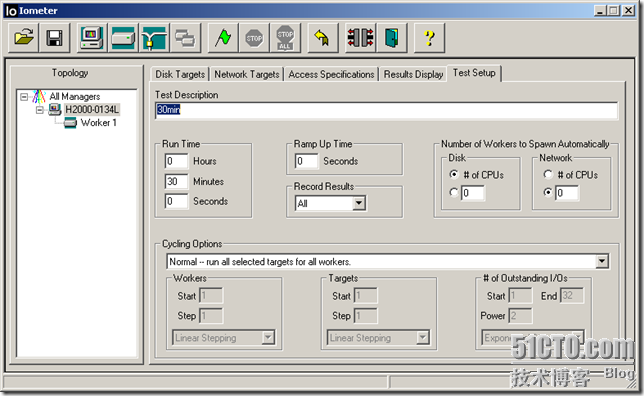Screen dimensions: 644x396
Task: Click the Ramp Up Time Seconds field
Action: coord(306,161)
